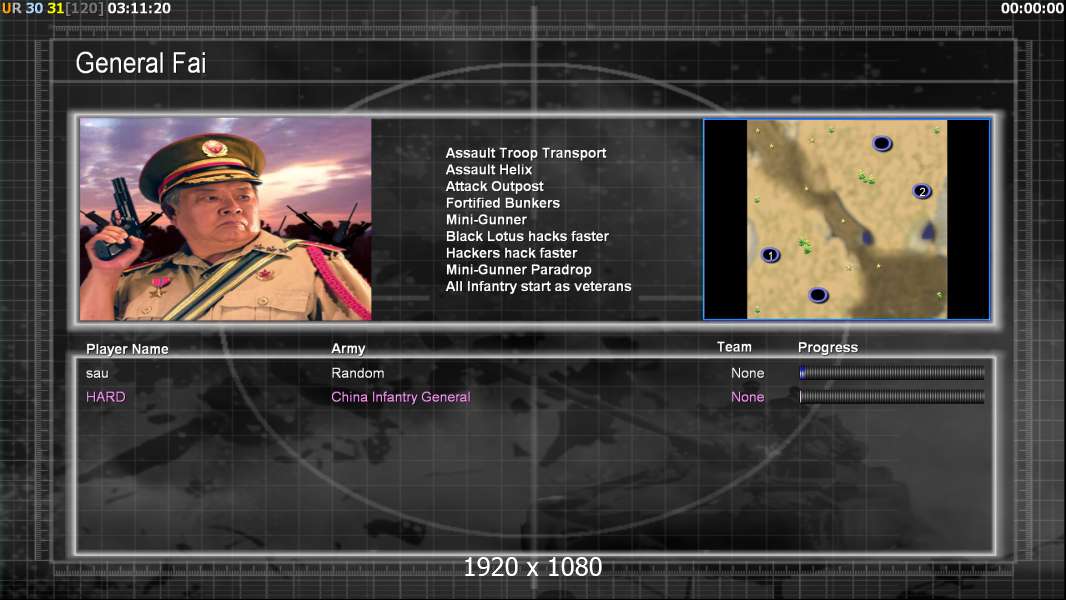The height and width of the screenshot is (600, 1066).
Task: Click the 'General Fai' title text
Action: (141, 63)
